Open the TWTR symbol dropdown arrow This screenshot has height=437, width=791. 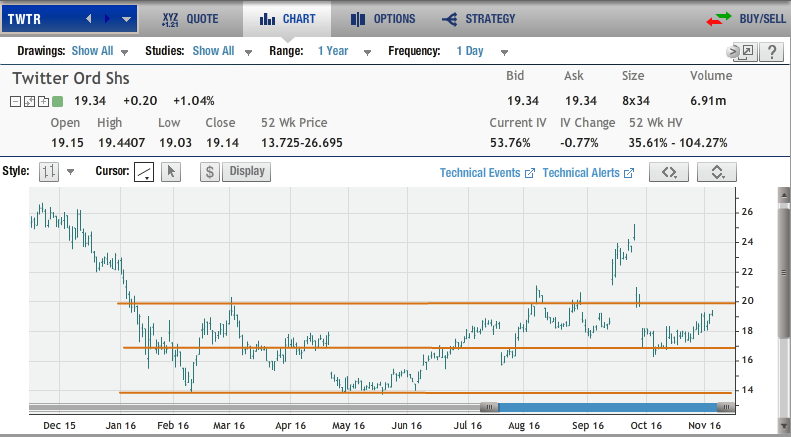point(127,20)
